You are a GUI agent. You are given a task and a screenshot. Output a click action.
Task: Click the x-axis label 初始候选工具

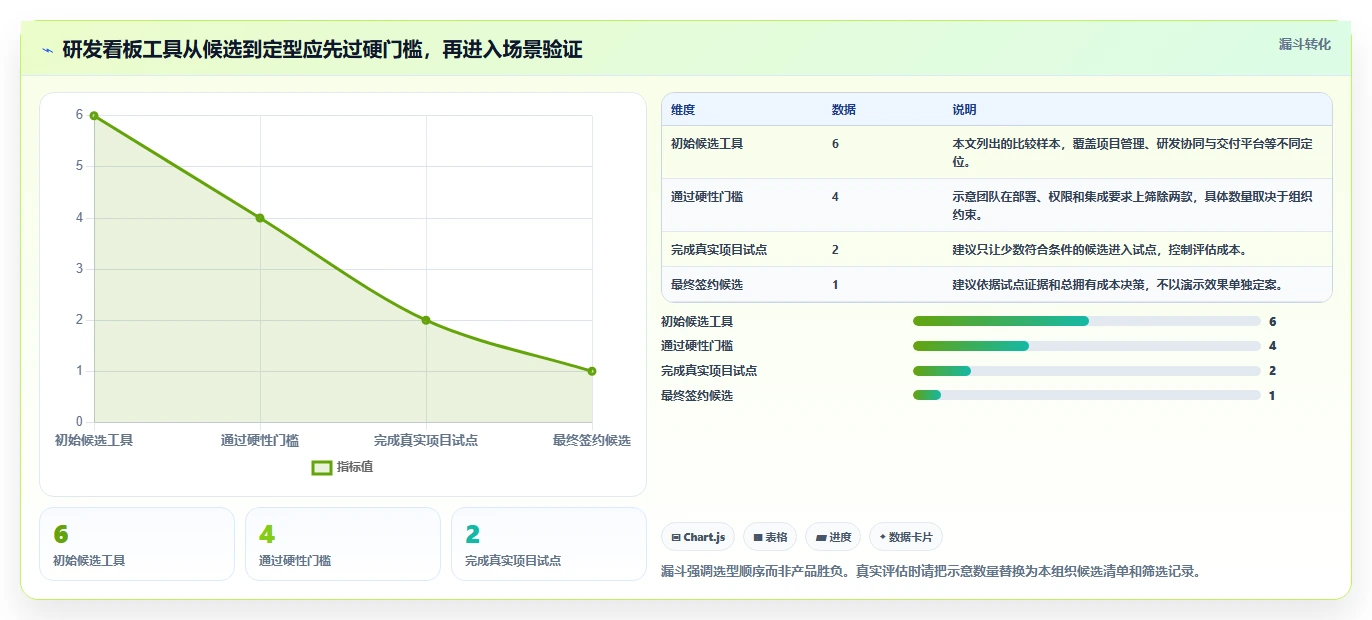94,440
